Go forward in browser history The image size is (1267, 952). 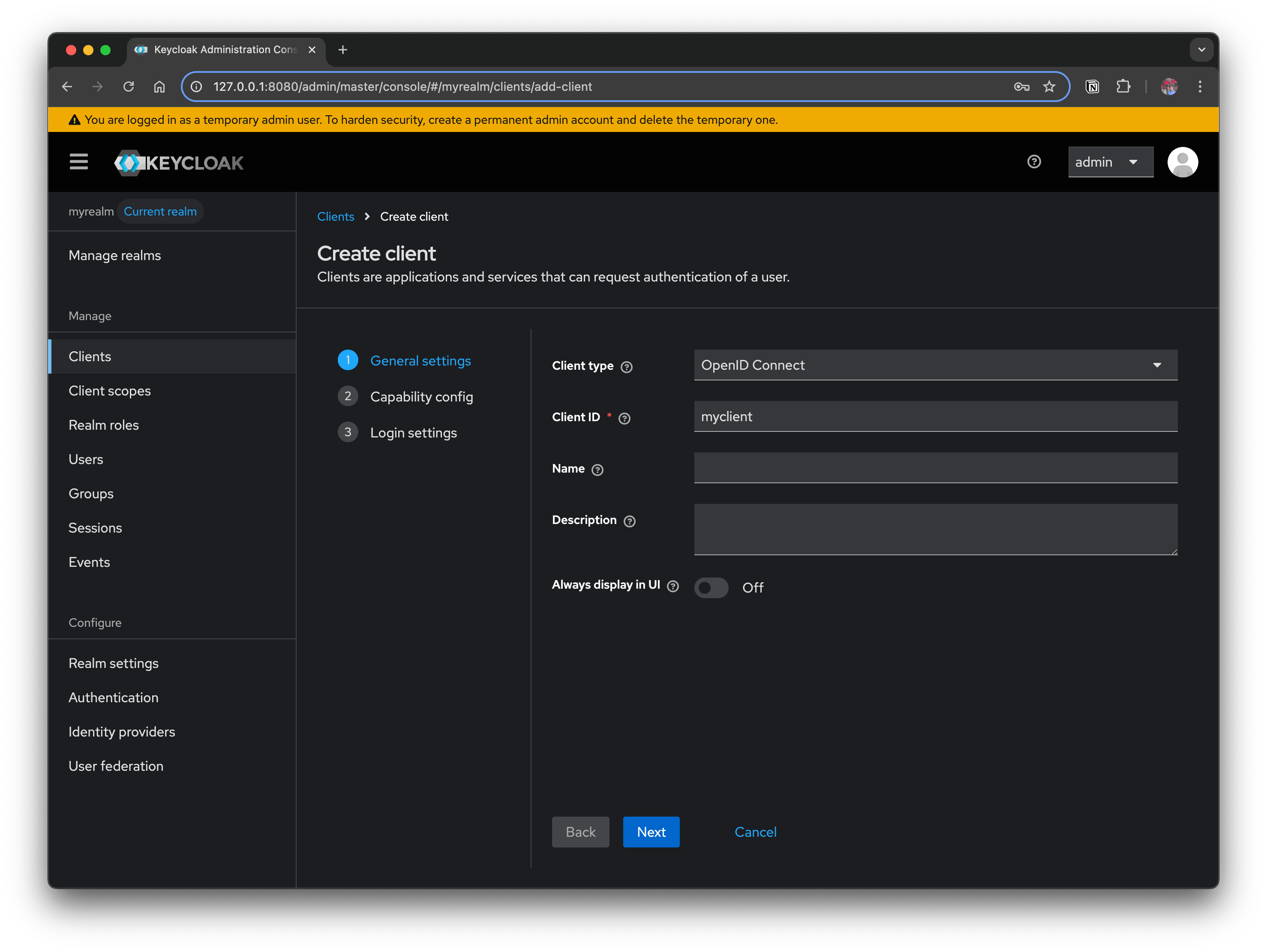point(98,87)
